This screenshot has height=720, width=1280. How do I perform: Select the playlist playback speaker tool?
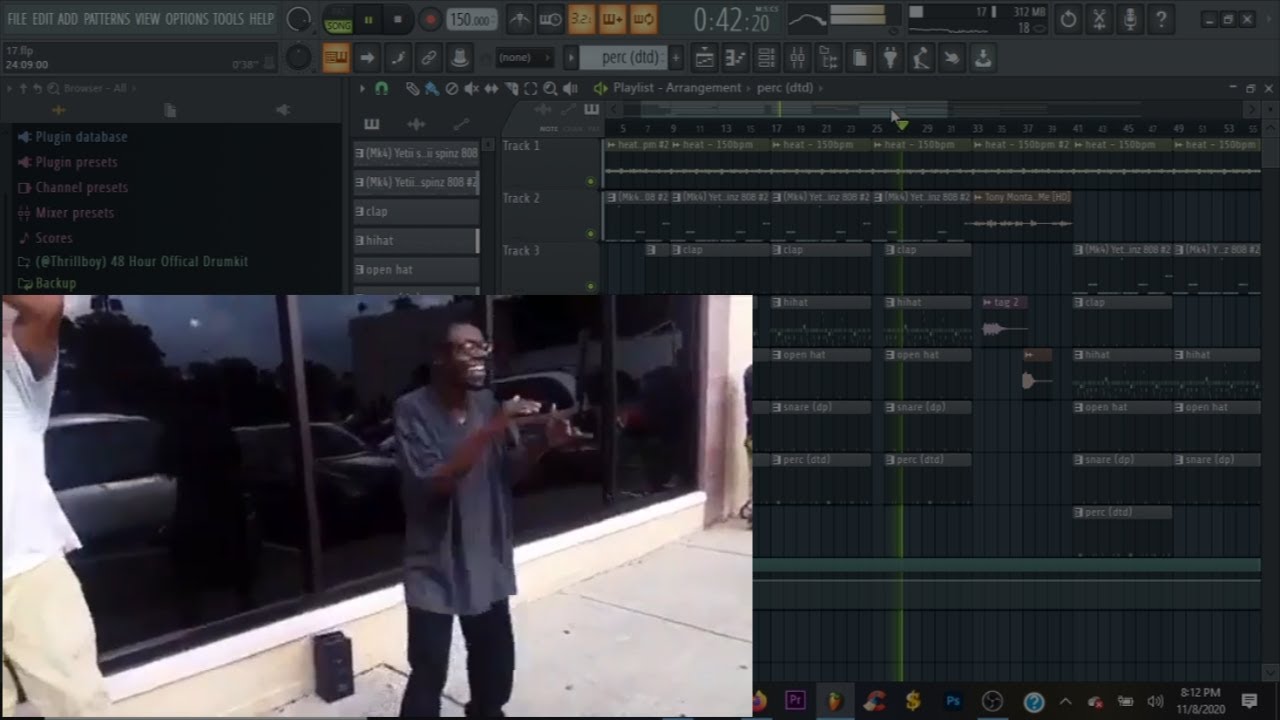(570, 88)
